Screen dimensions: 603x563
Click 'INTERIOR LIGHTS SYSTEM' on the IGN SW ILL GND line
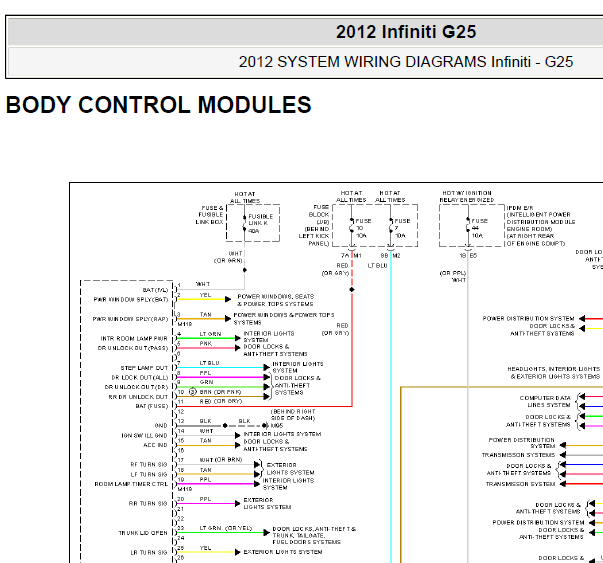282,434
